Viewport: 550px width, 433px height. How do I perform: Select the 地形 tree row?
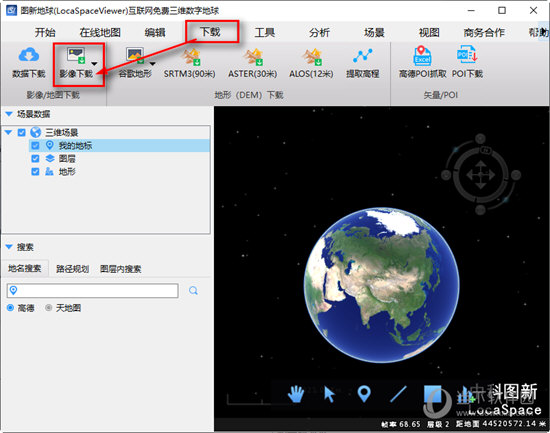coord(119,171)
